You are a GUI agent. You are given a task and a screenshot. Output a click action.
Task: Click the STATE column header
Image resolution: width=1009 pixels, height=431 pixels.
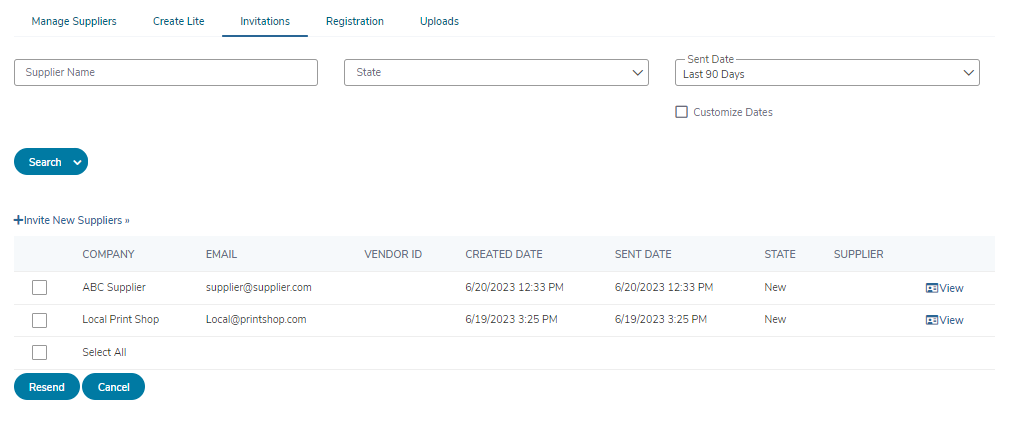(x=780, y=254)
